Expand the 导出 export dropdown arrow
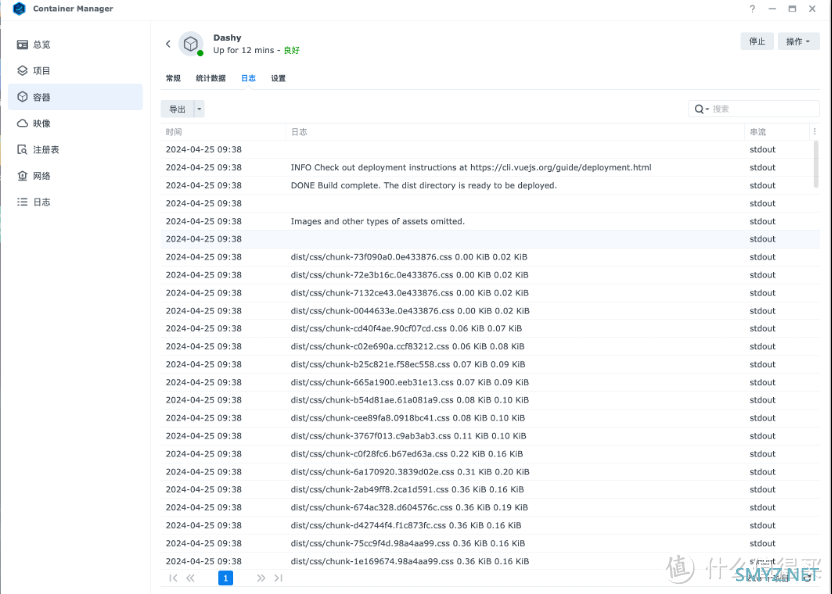This screenshot has width=832, height=594. point(200,109)
